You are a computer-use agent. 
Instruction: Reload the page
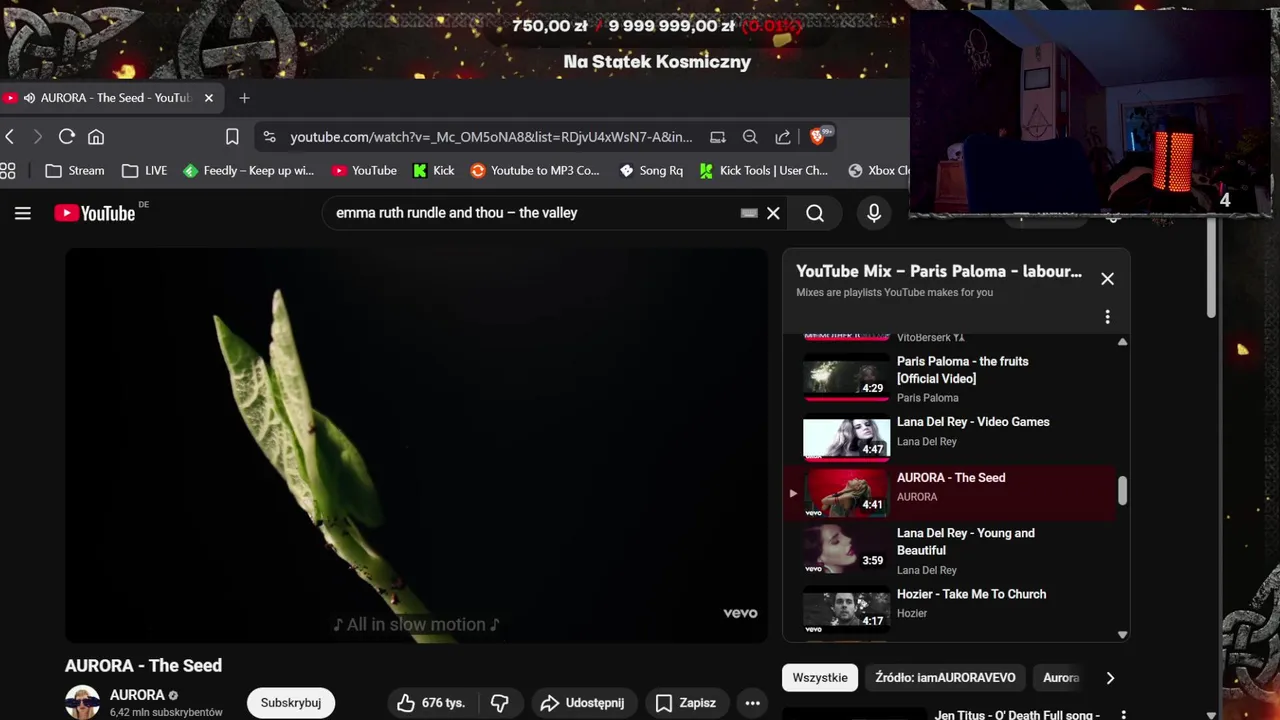(x=67, y=137)
